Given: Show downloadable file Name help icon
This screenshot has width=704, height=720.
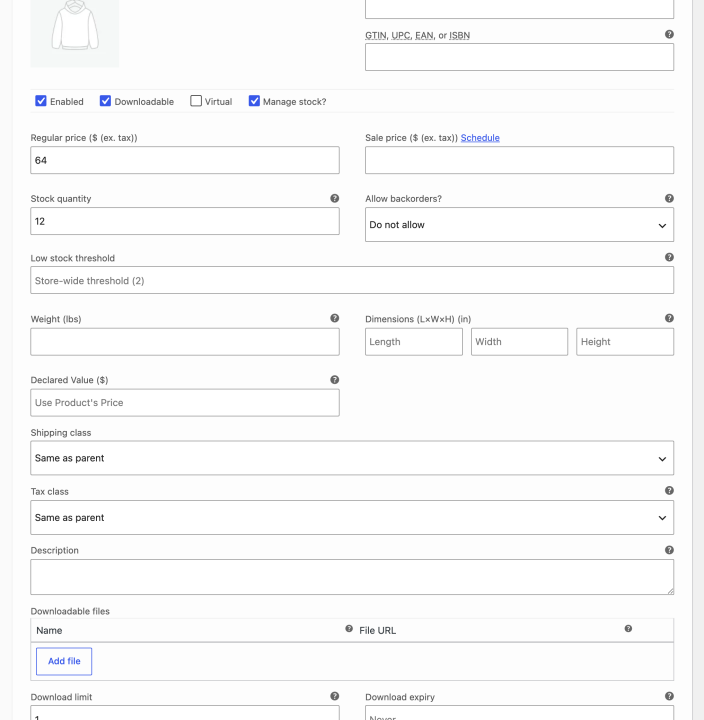Looking at the screenshot, I should (x=349, y=629).
